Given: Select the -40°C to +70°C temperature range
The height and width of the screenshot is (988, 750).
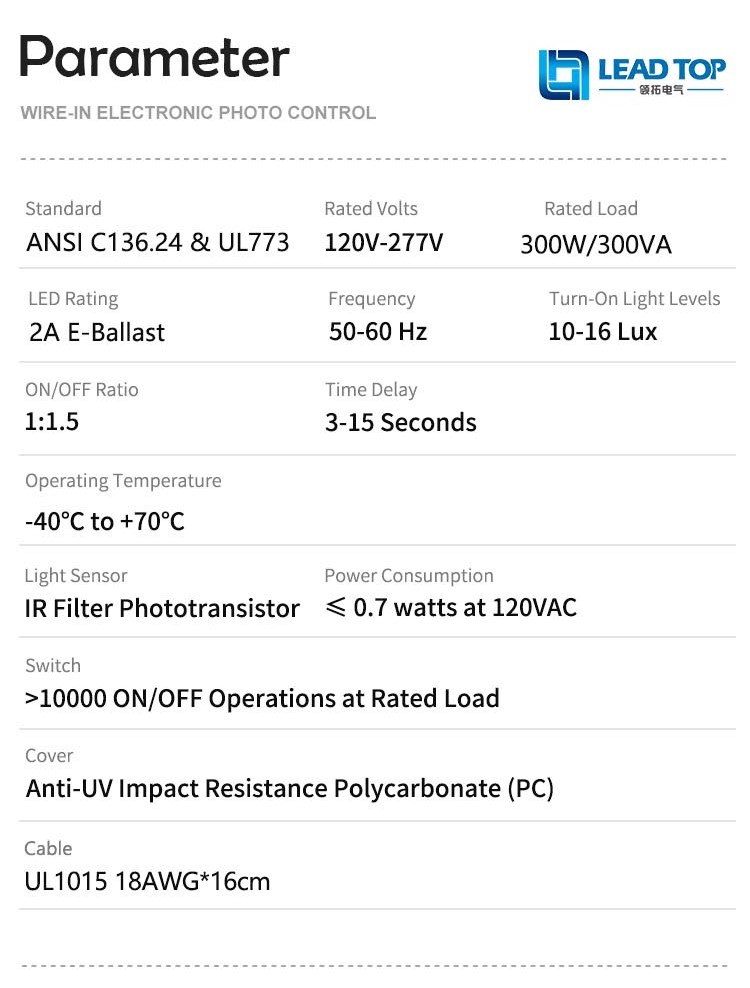Looking at the screenshot, I should pos(105,521).
